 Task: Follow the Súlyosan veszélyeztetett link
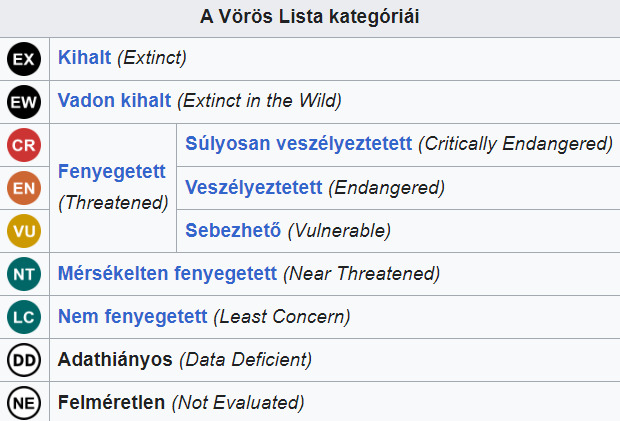[x=299, y=143]
